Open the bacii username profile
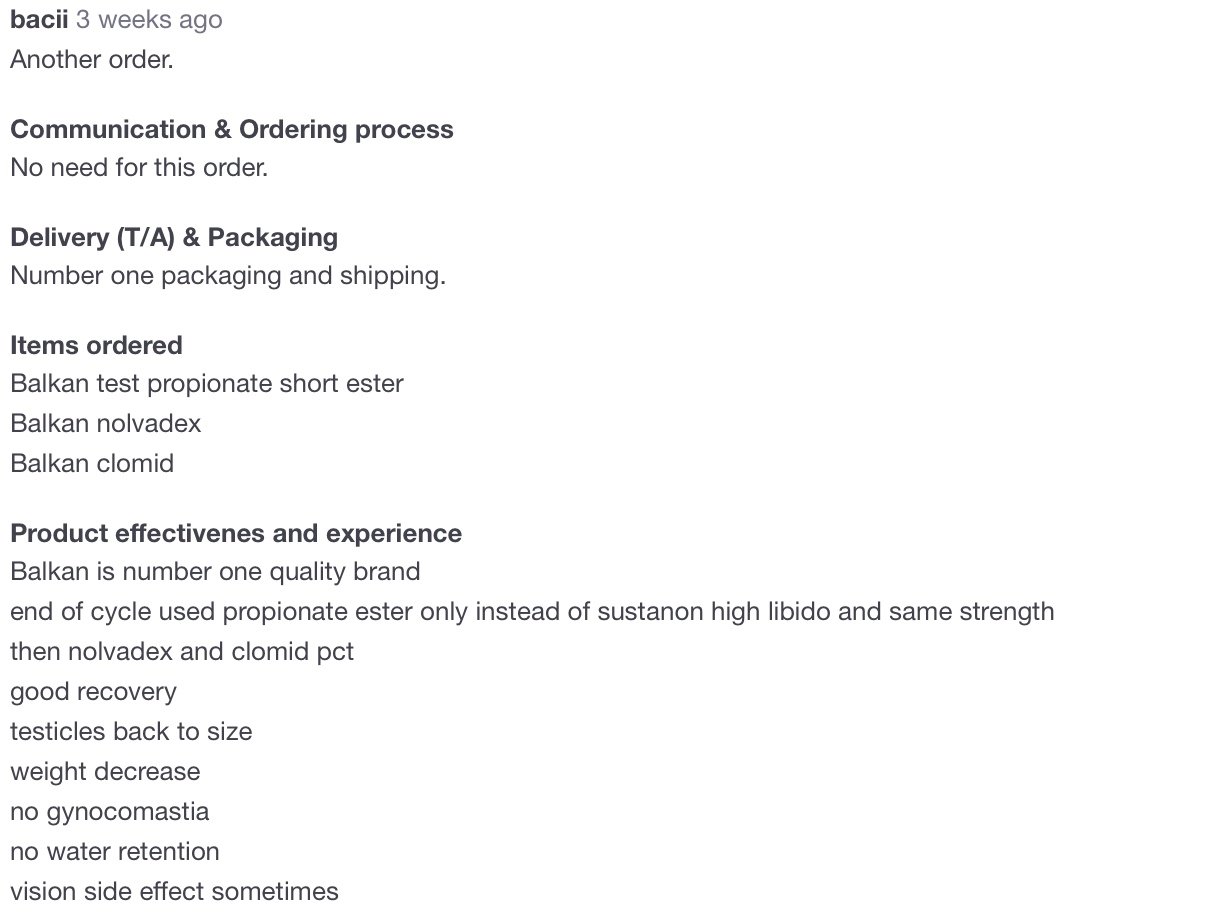Image resolution: width=1220 pixels, height=922 pixels. 39,20
